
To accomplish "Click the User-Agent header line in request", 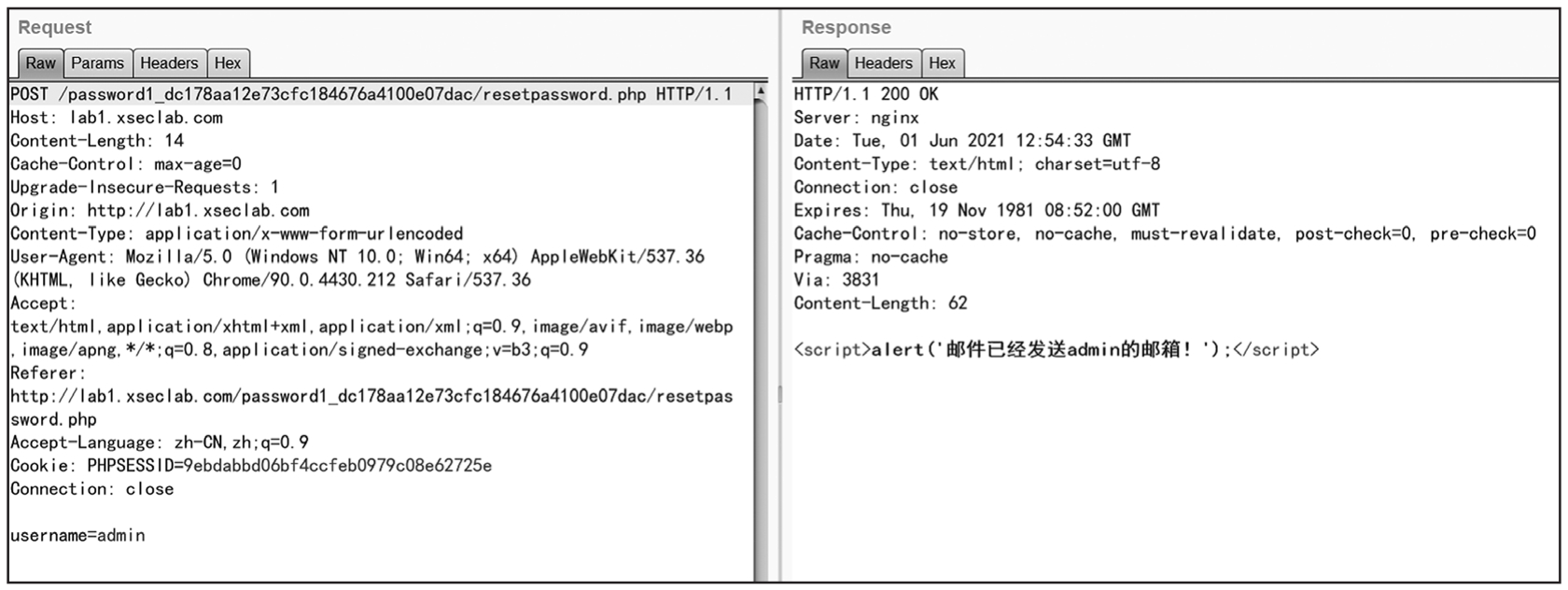I will click(357, 257).
